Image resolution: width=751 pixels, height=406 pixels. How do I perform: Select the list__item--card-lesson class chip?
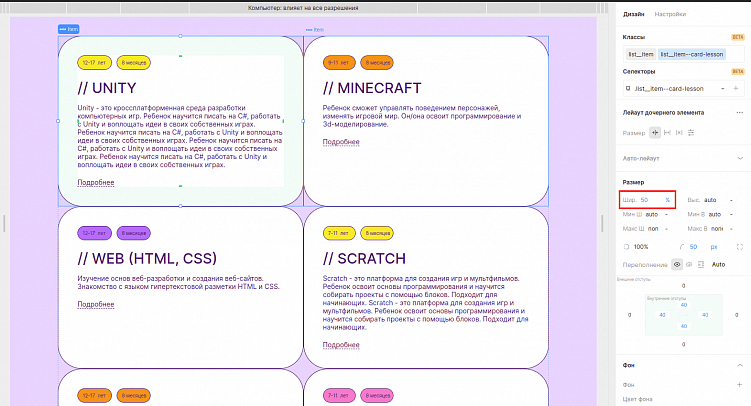[x=692, y=55]
